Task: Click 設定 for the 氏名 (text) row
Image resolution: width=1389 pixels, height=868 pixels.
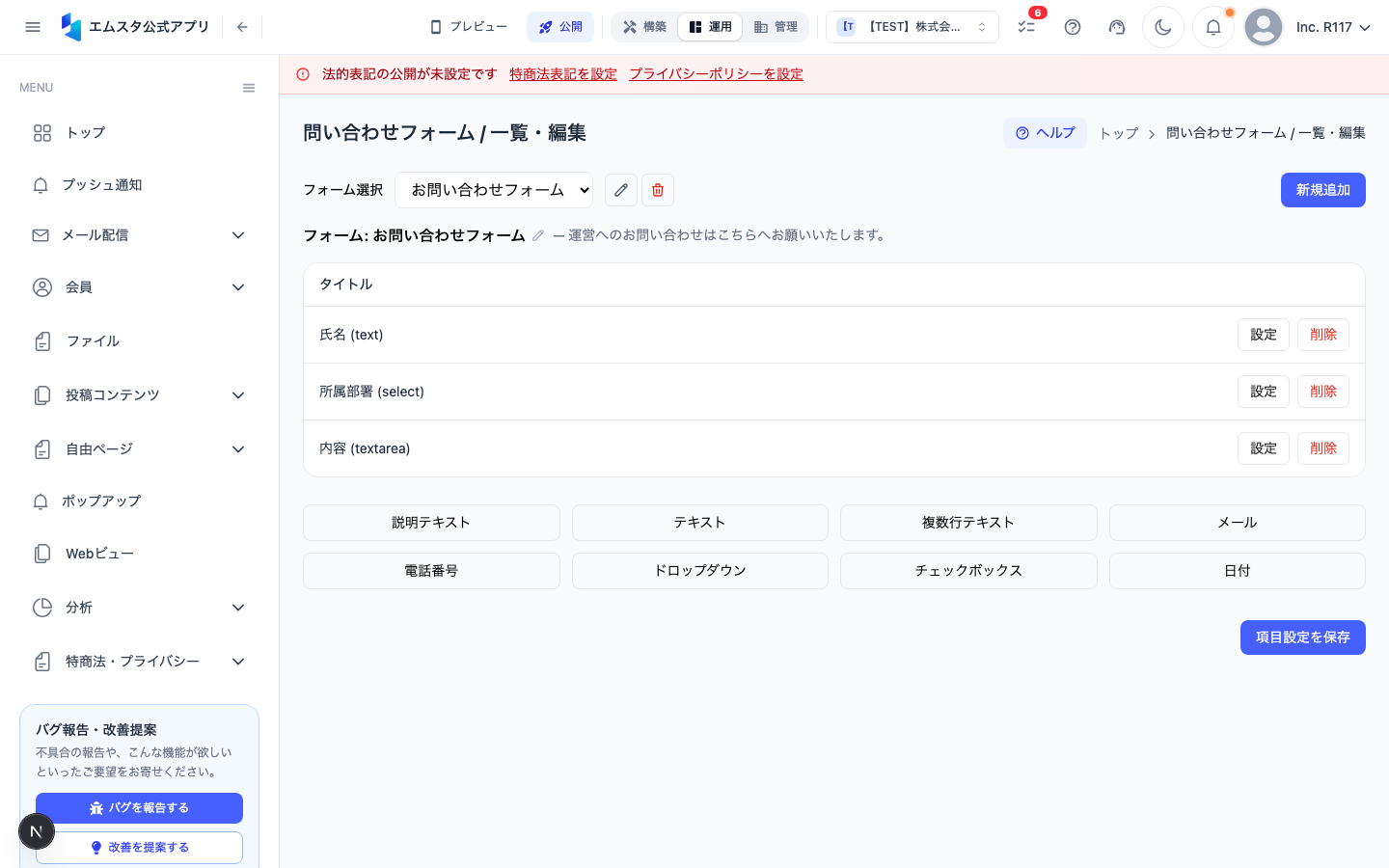Action: coord(1264,335)
